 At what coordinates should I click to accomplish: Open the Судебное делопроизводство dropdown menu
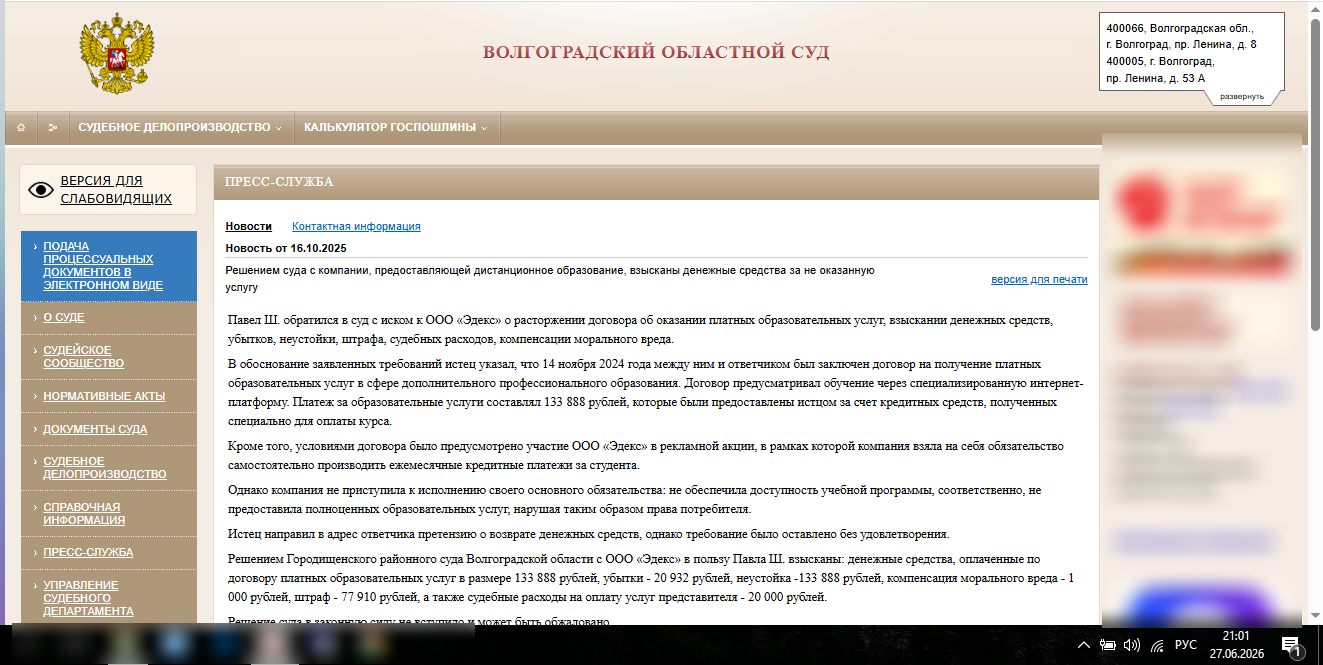coord(180,128)
